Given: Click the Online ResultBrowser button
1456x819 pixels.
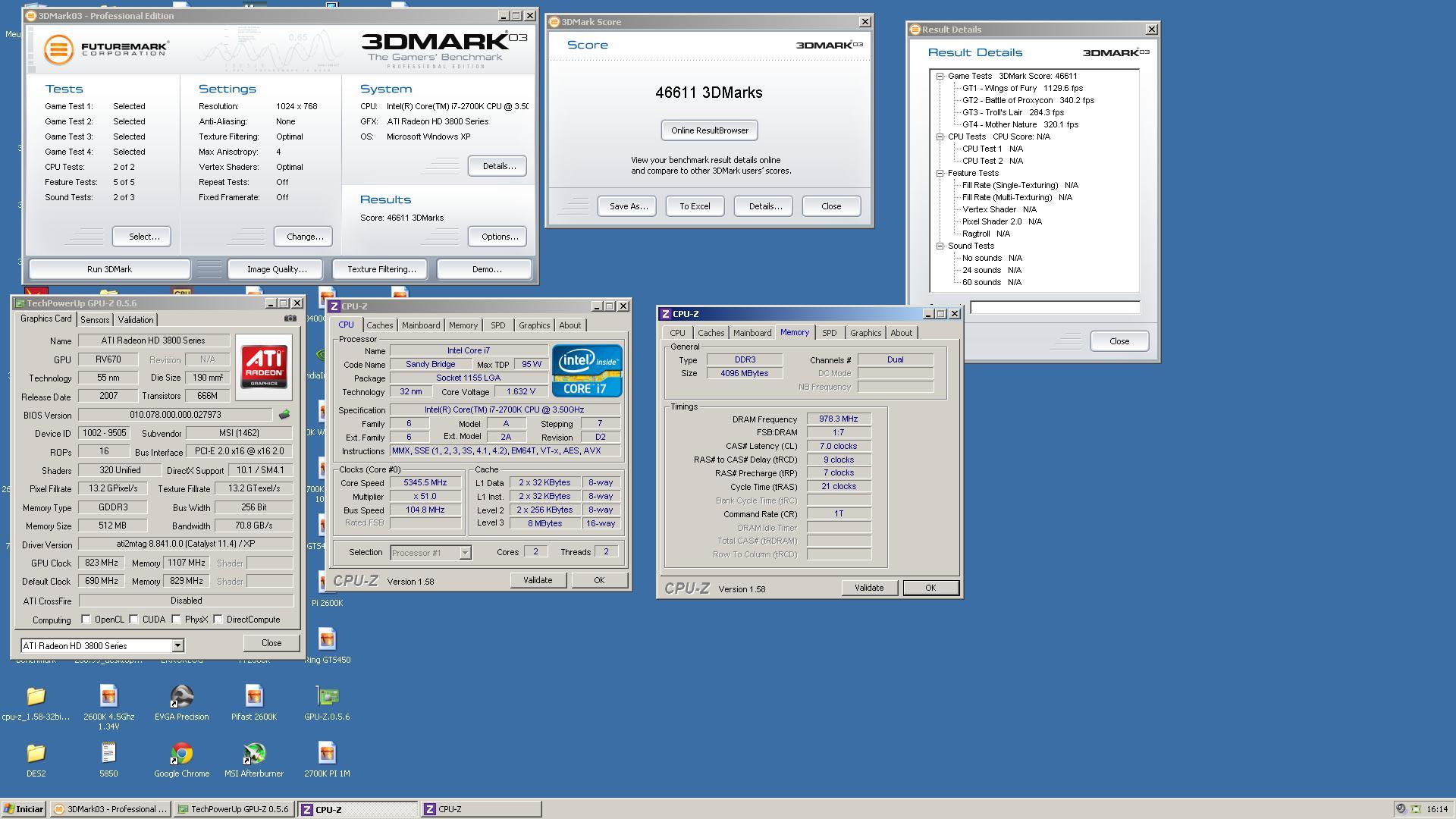Looking at the screenshot, I should (710, 130).
